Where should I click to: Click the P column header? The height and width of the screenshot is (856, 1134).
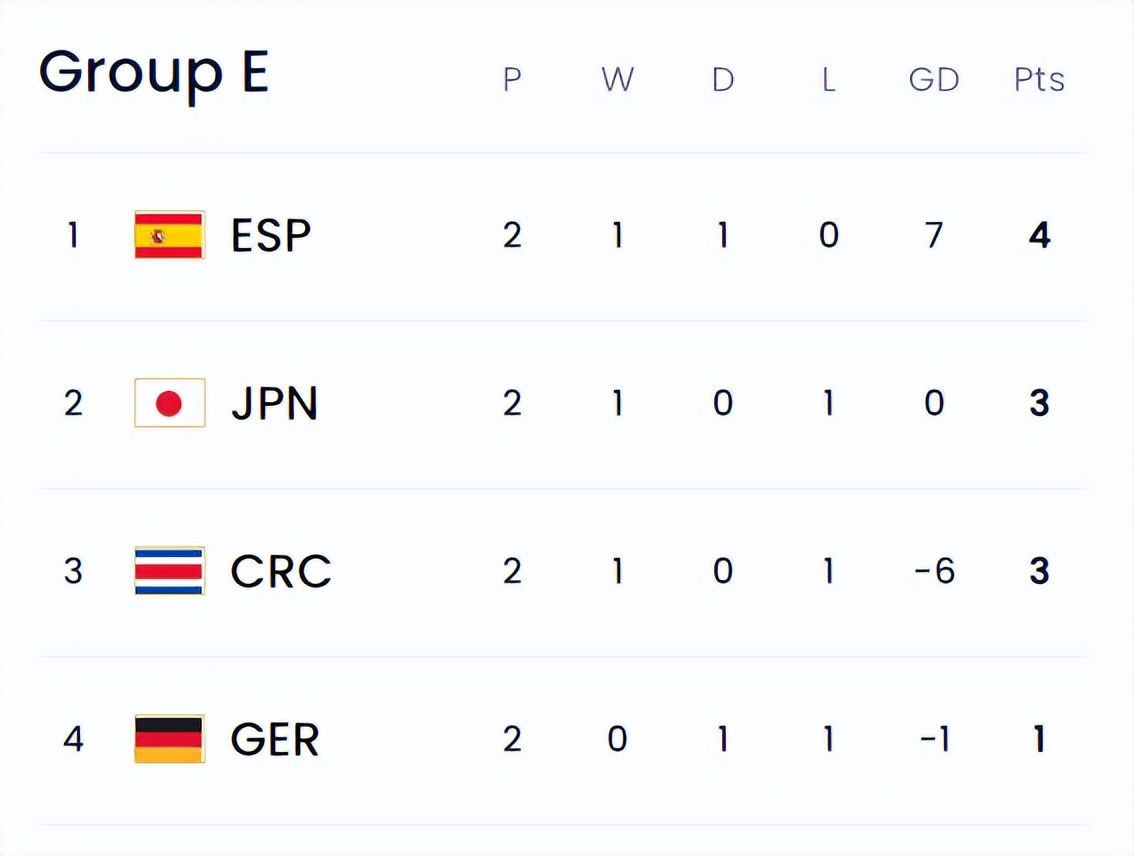(x=512, y=80)
